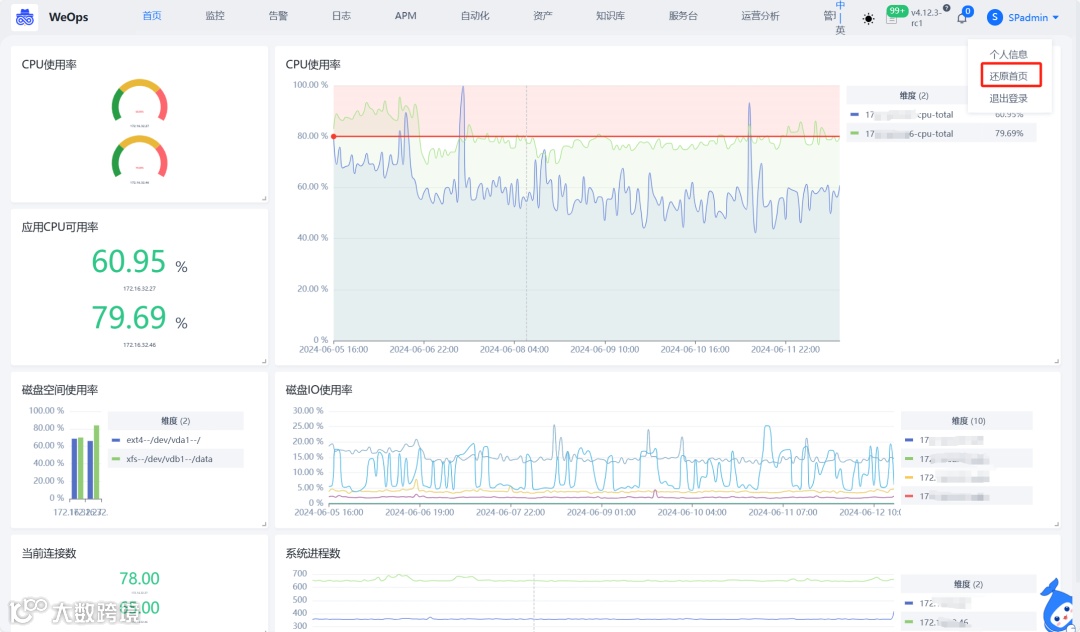The height and width of the screenshot is (632, 1080).
Task: Click the 维度 (10) header in 磁盘IO chart
Action: coord(968,421)
